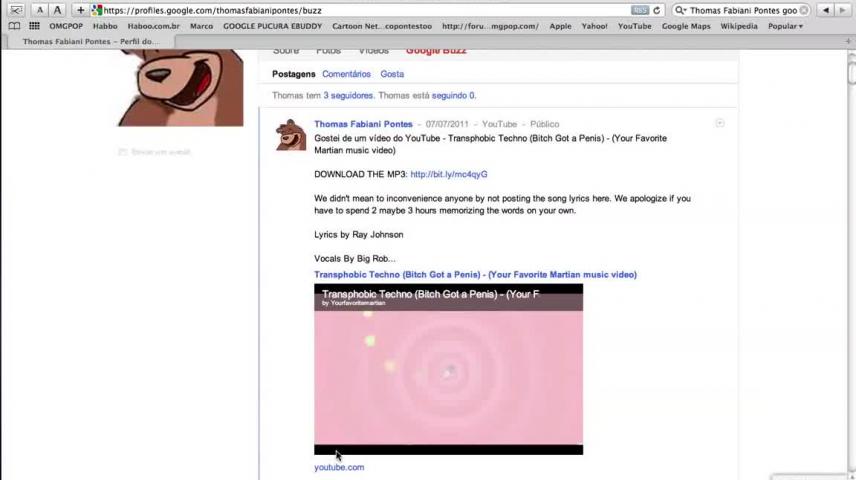Clear the search field with X icon
This screenshot has height=480, width=856.
(804, 10)
